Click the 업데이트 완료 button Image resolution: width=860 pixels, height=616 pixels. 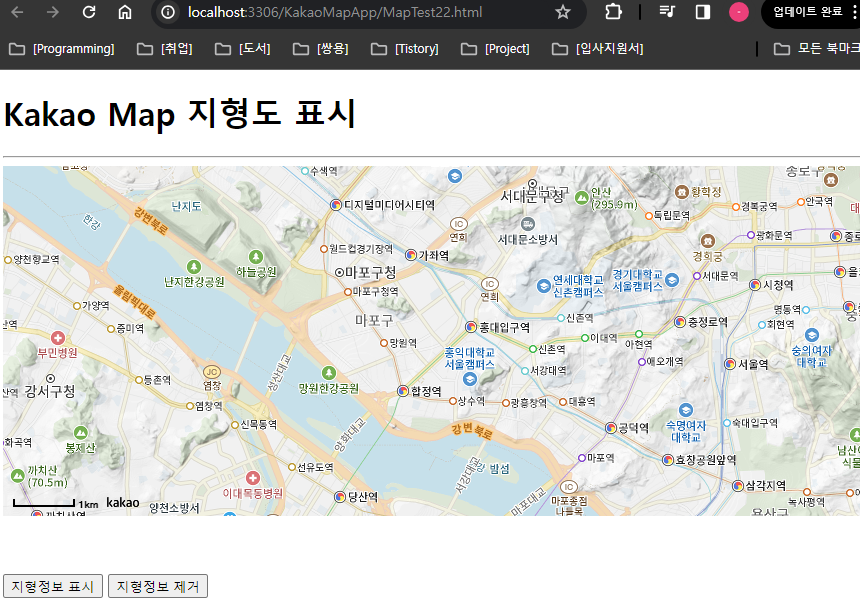[x=807, y=12]
